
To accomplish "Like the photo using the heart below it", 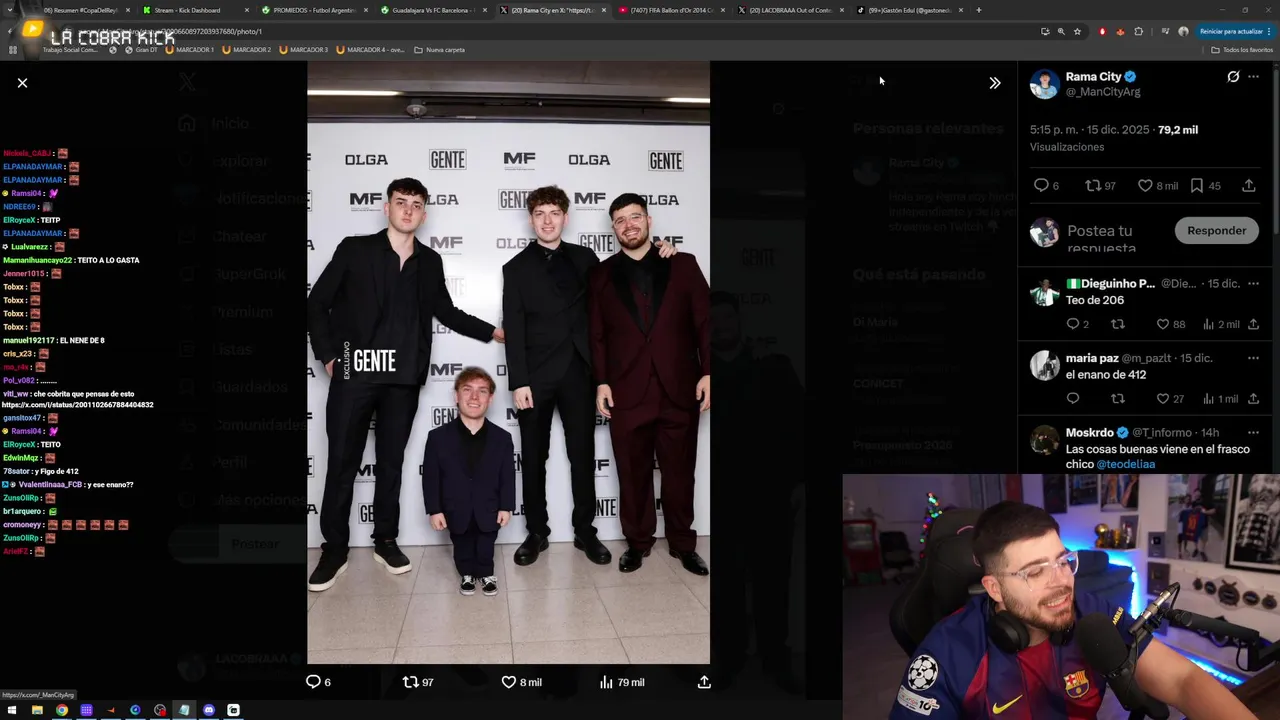I will 508,682.
